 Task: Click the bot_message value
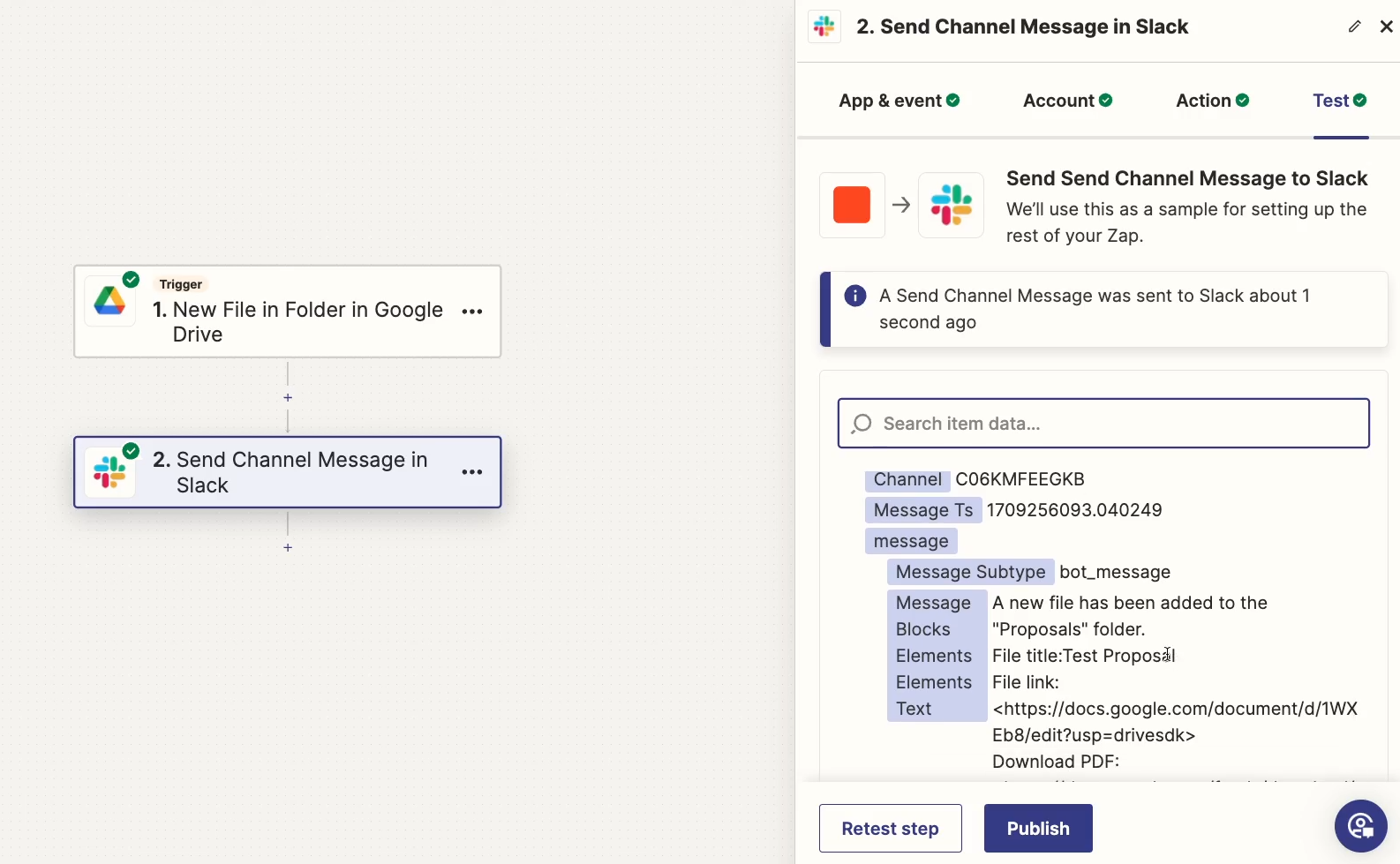[1115, 572]
